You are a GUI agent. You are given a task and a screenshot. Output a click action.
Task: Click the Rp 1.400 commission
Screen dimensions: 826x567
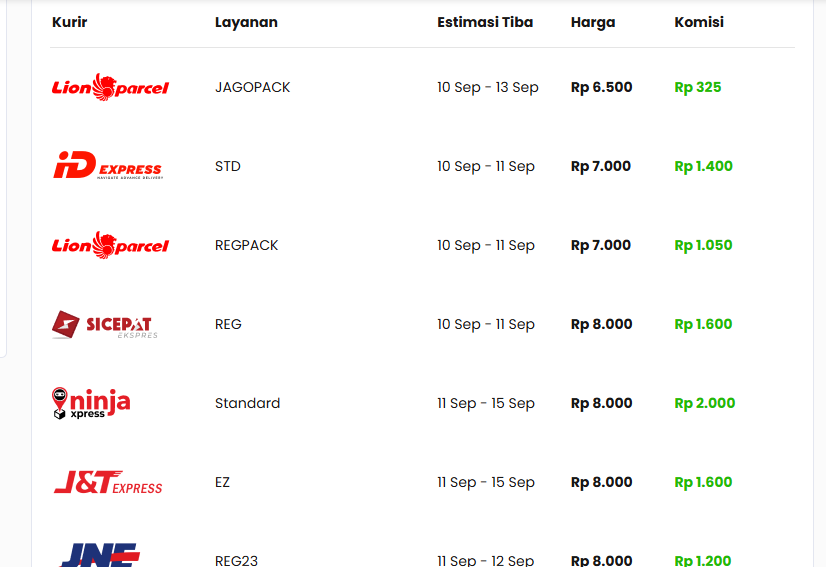tap(704, 166)
